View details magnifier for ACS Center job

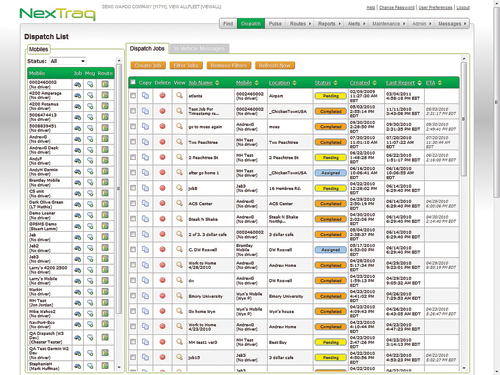pyautogui.click(x=179, y=203)
